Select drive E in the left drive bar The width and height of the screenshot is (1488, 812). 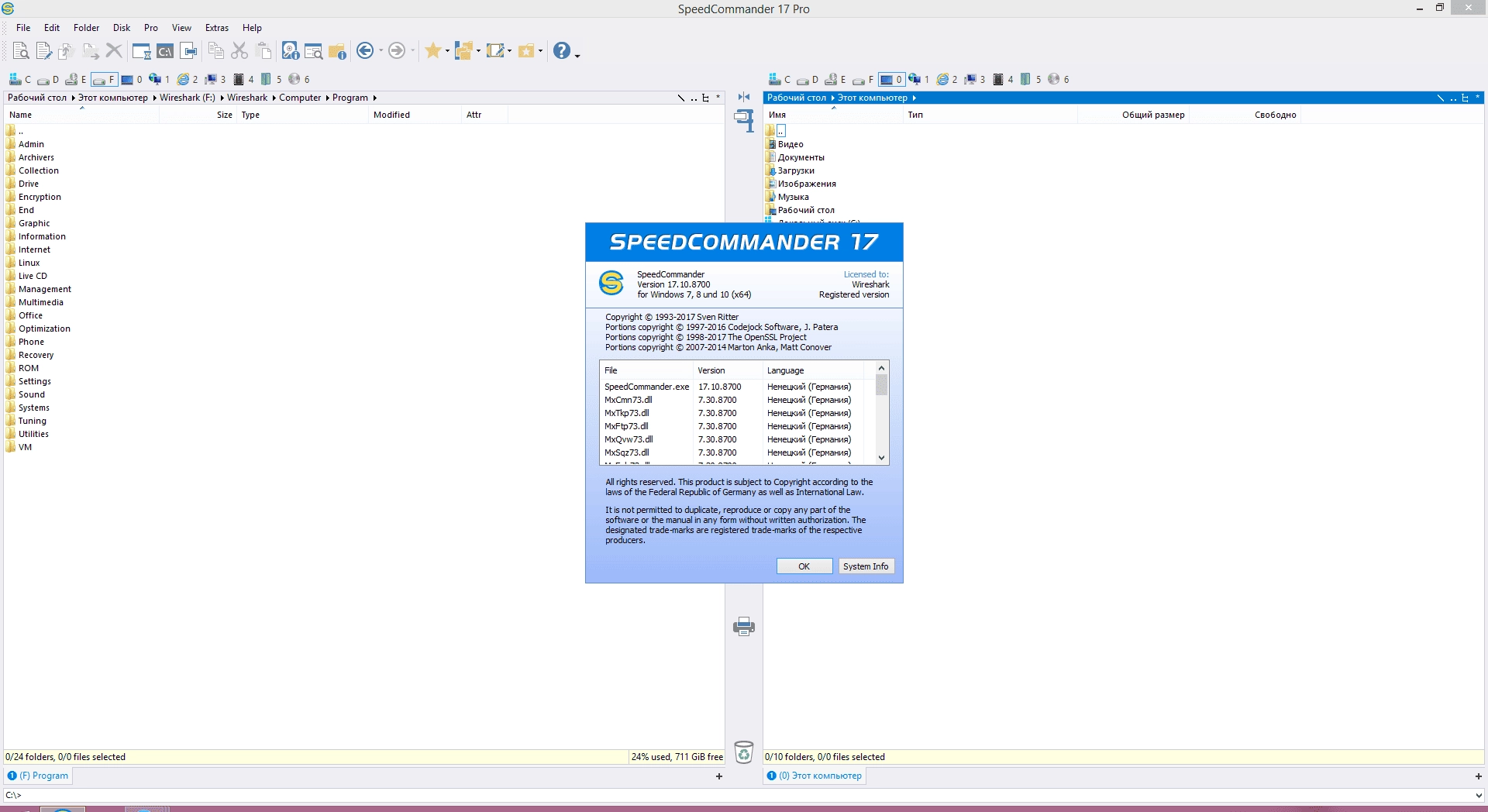[x=75, y=79]
